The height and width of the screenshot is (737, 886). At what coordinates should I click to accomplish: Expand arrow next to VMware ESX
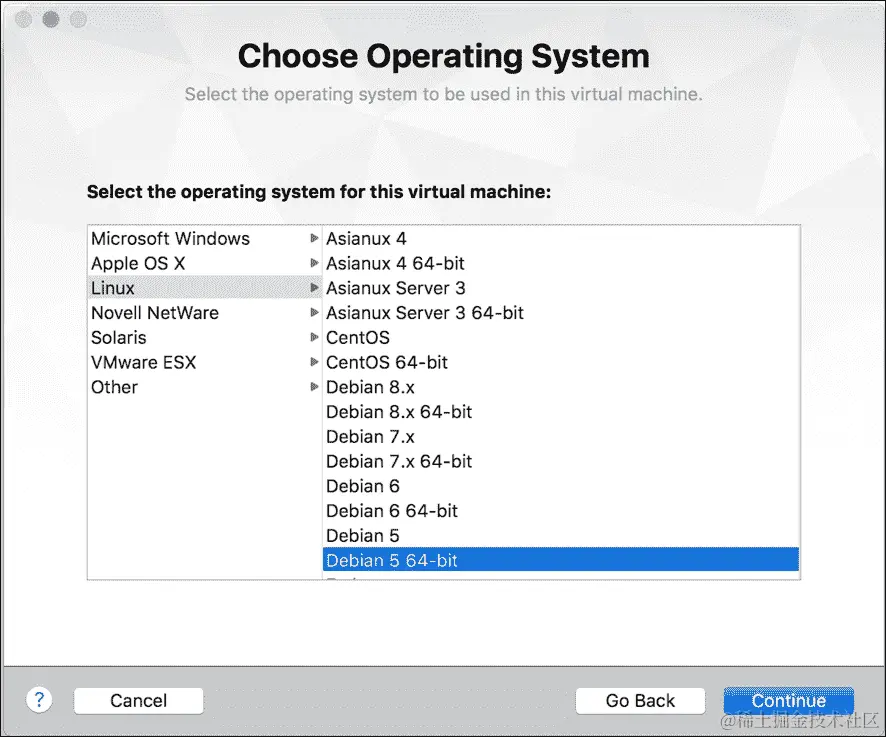(x=315, y=362)
